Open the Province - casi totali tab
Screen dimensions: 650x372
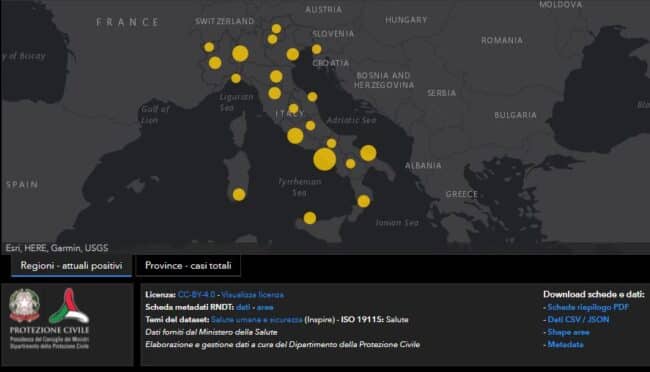point(188,266)
